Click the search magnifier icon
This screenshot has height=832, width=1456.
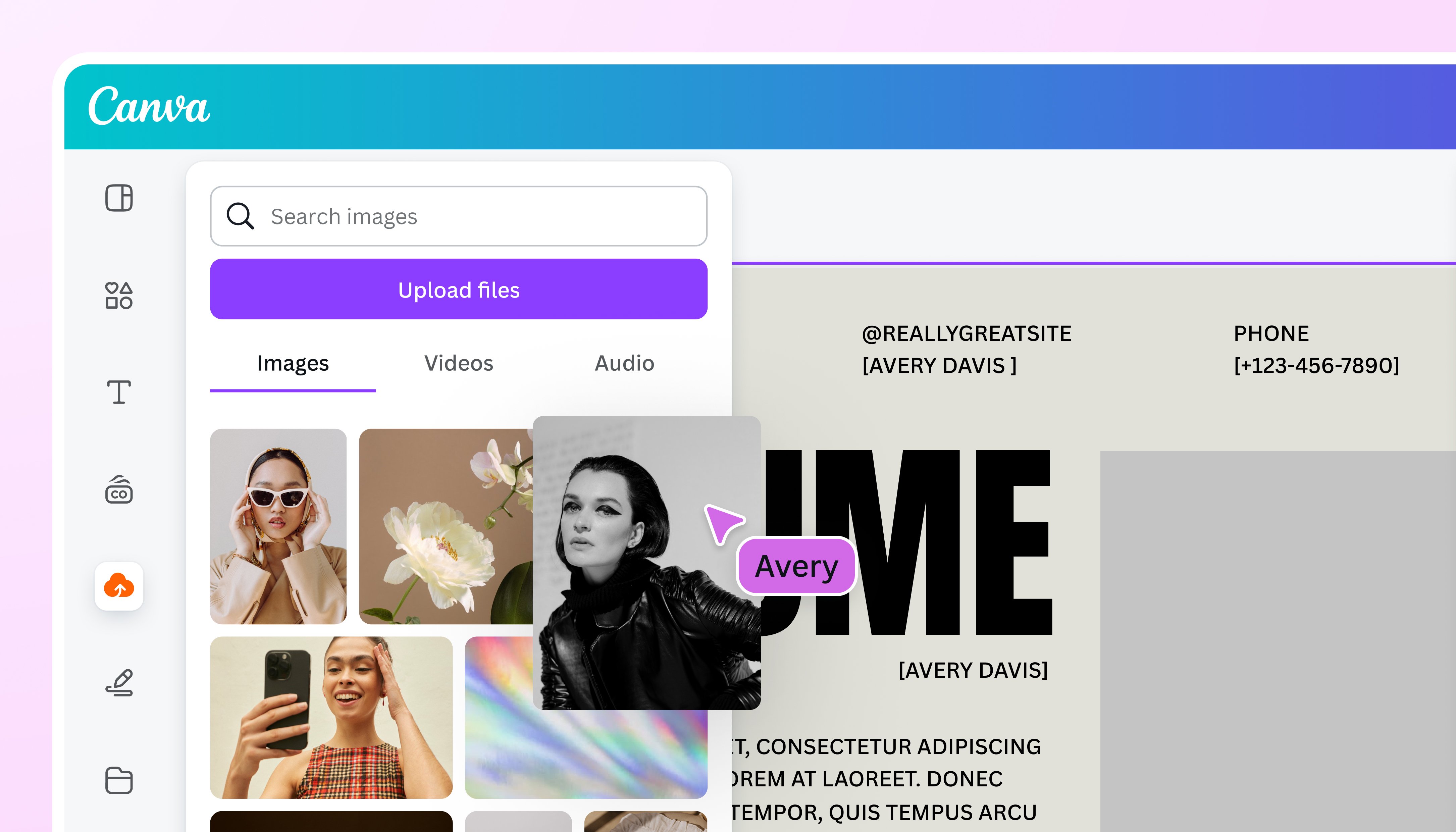[241, 216]
